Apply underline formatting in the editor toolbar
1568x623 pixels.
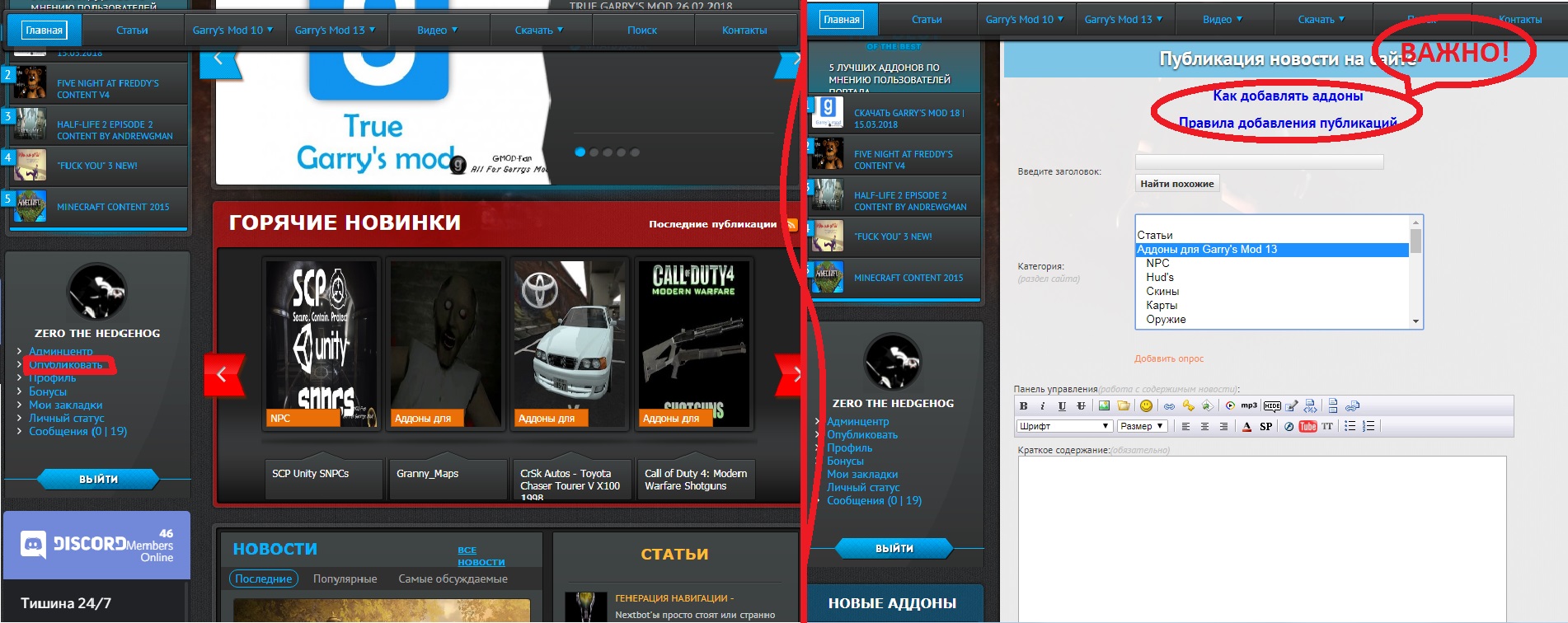click(1062, 405)
